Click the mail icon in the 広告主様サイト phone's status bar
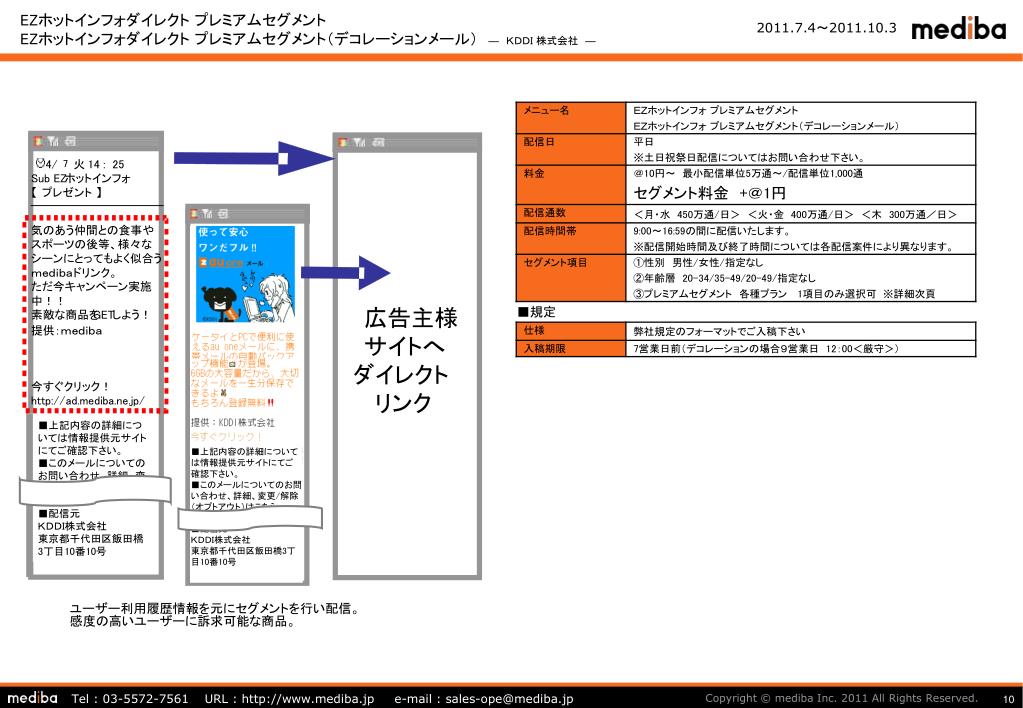Screen dimensions: 1023x708 (378, 142)
